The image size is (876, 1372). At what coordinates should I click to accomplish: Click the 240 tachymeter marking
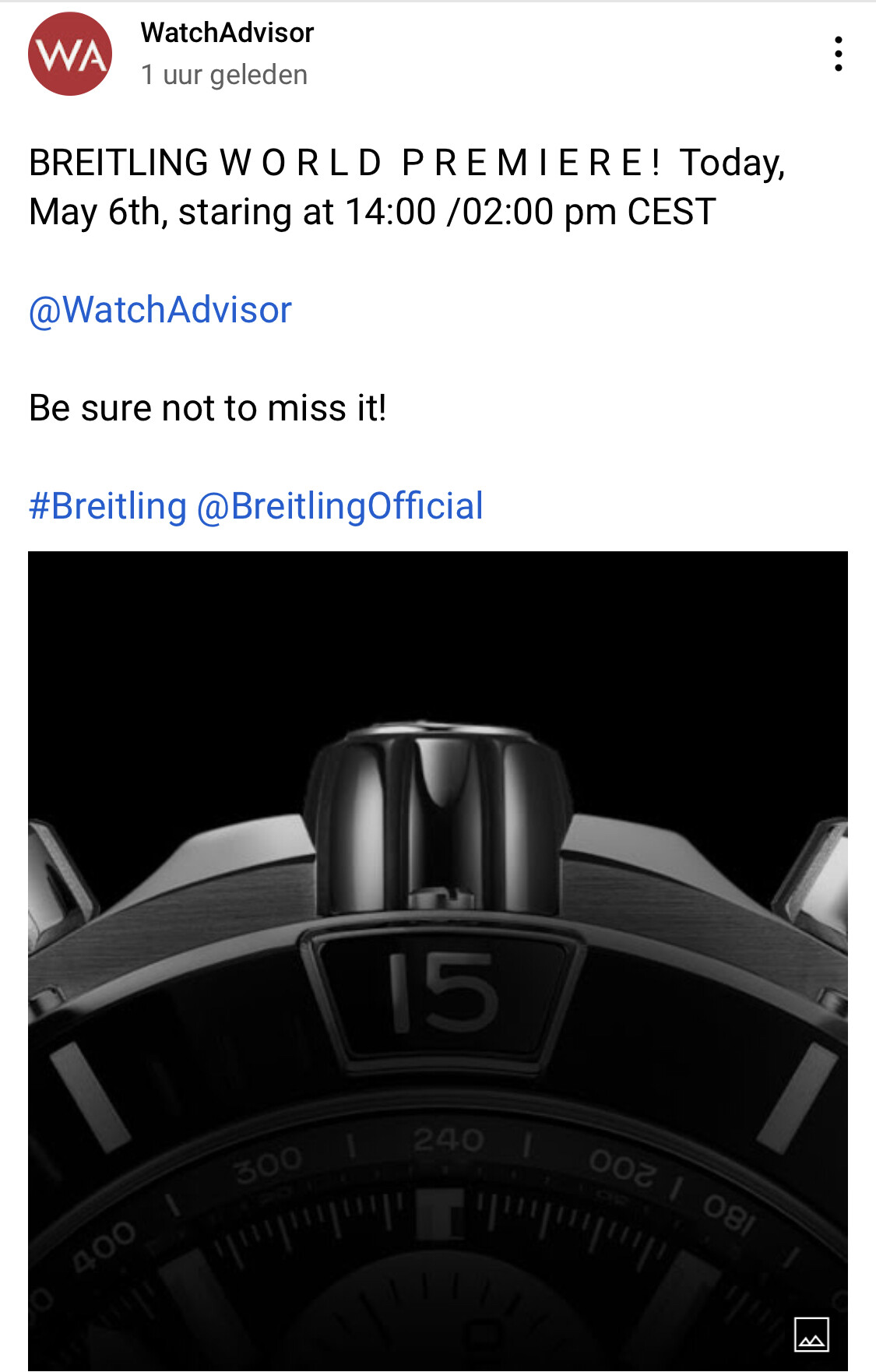click(449, 1140)
